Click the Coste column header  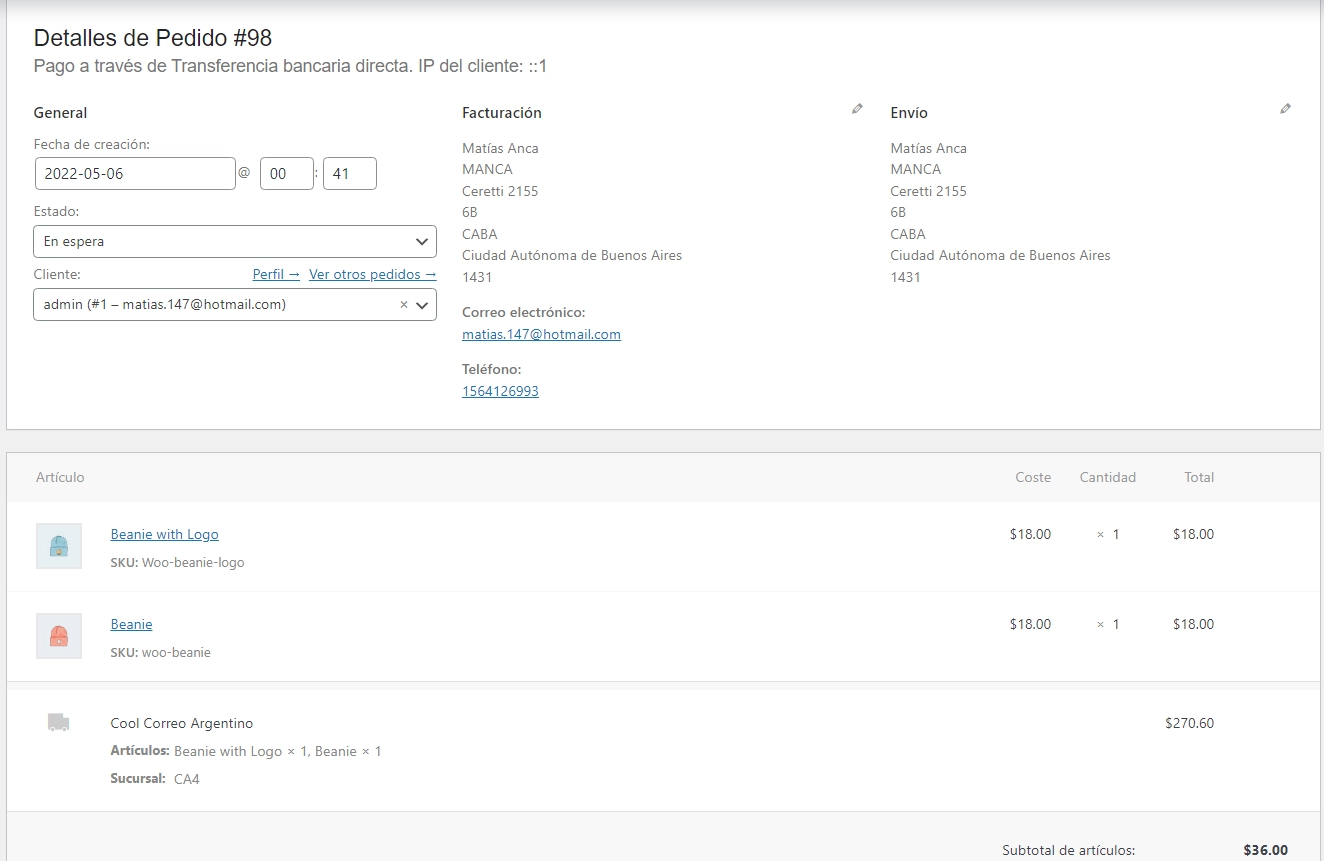(x=1033, y=477)
